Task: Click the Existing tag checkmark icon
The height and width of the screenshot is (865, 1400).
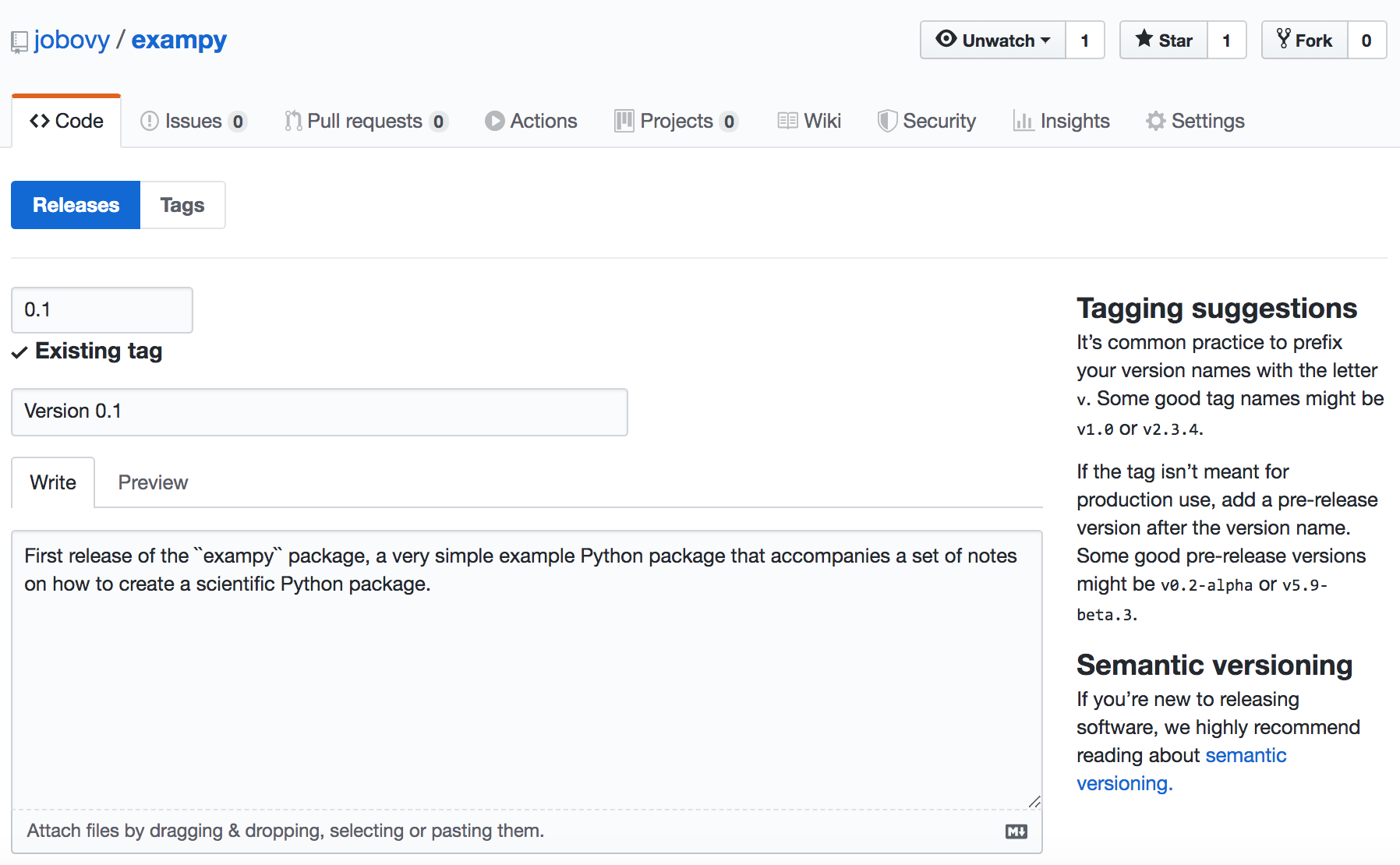Action: point(20,352)
